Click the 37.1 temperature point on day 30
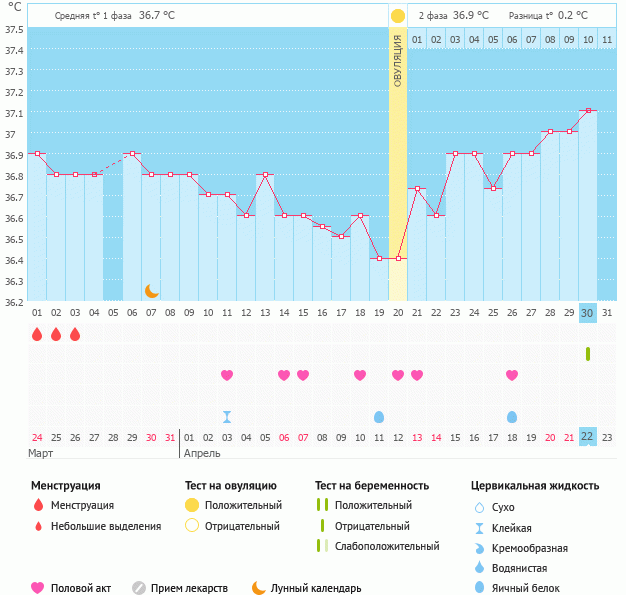The height and width of the screenshot is (595, 626). [588, 110]
